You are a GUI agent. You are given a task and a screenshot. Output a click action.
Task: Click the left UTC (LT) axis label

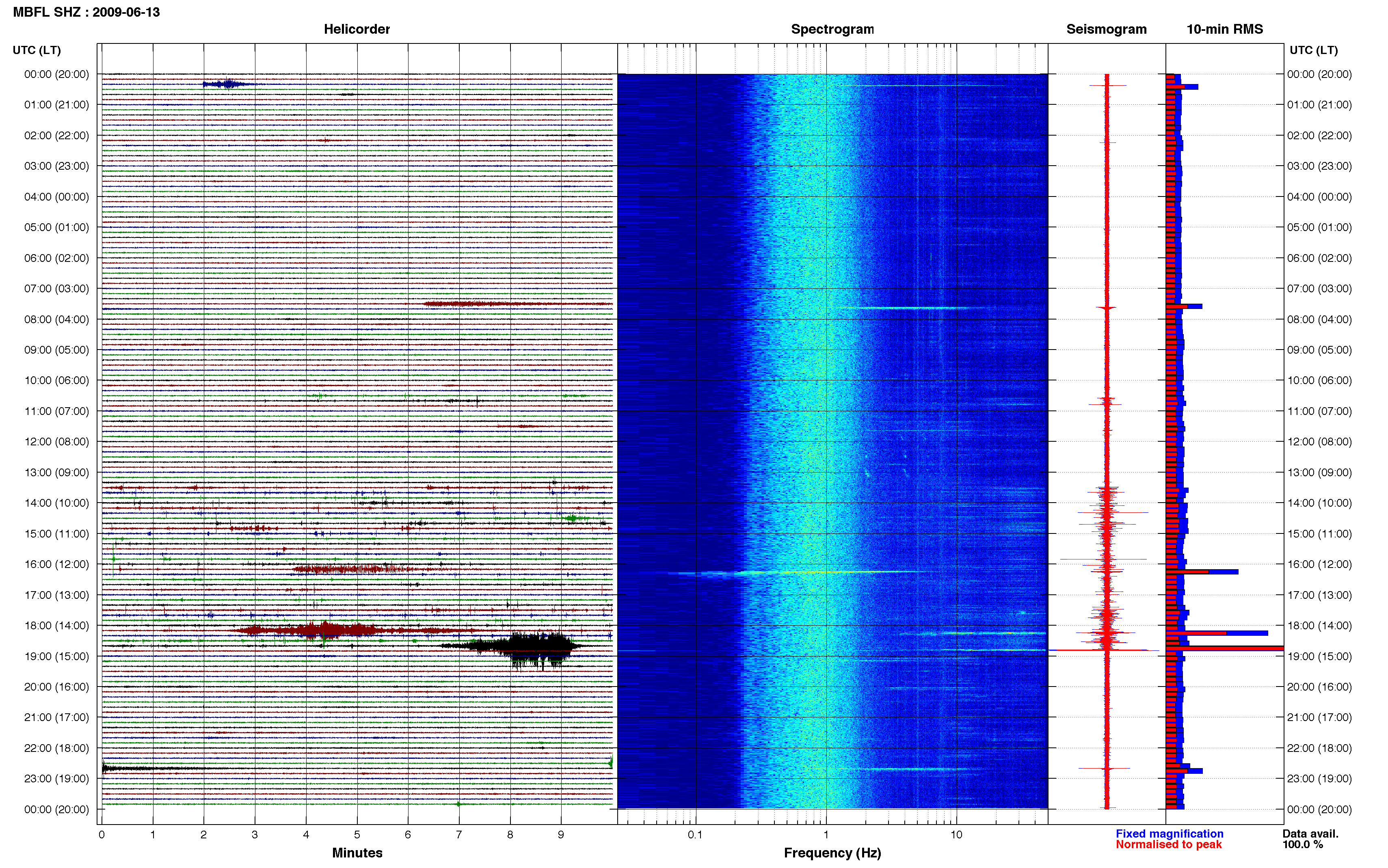coord(37,50)
